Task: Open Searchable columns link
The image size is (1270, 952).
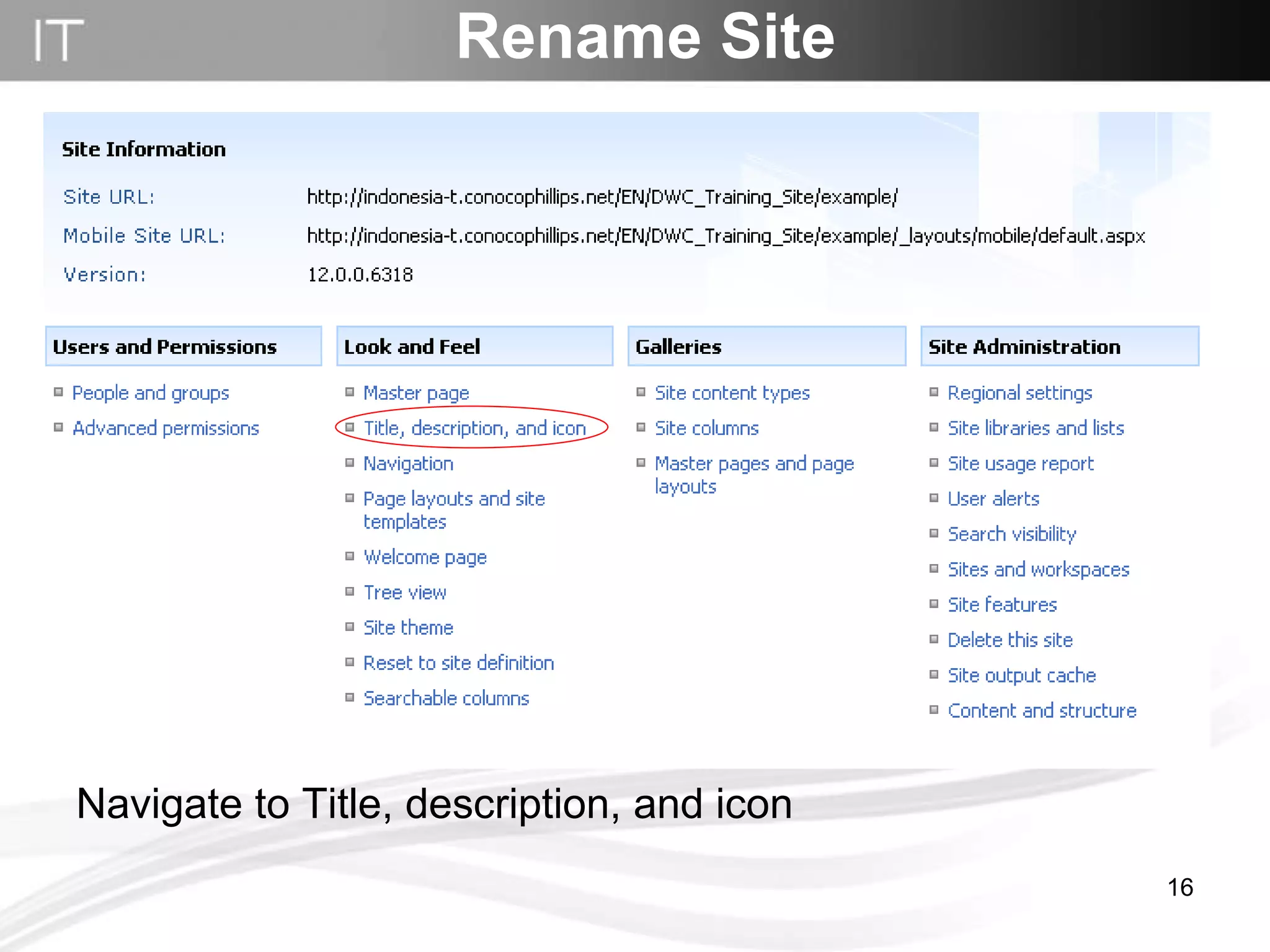Action: [446, 699]
